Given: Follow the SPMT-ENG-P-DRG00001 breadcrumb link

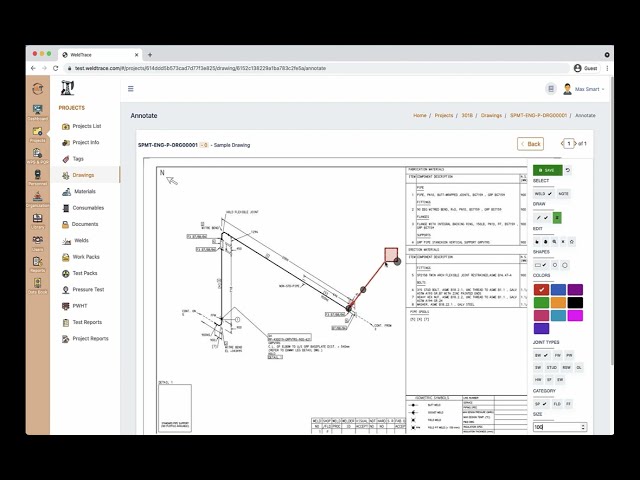Looking at the screenshot, I should [538, 116].
